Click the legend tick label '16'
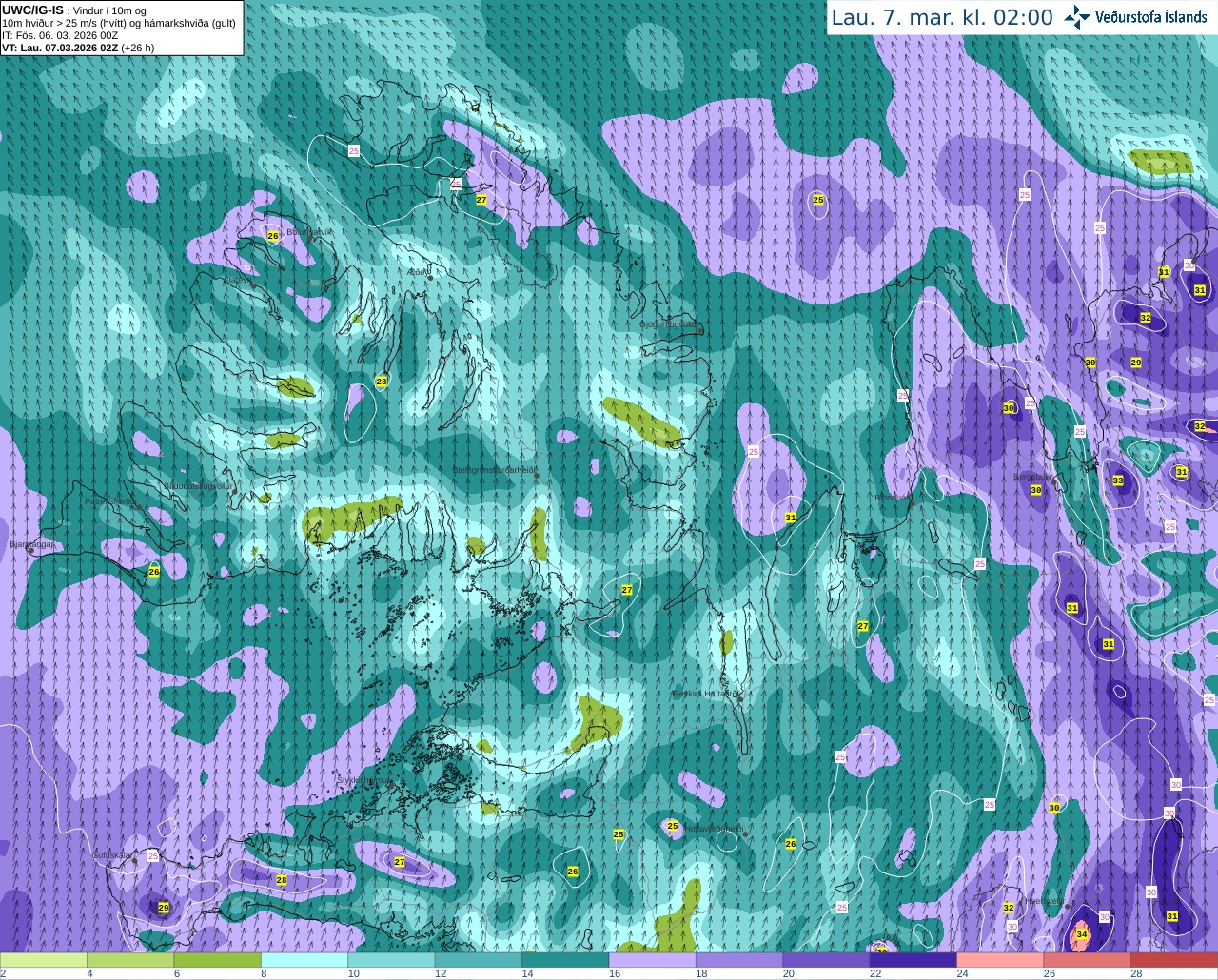 (615, 973)
